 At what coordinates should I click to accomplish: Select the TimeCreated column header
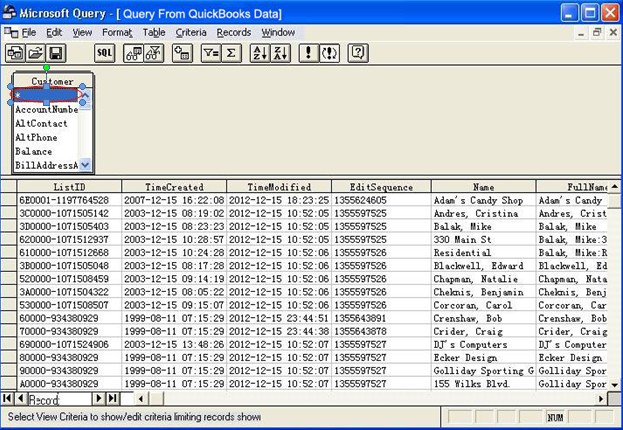(x=174, y=187)
